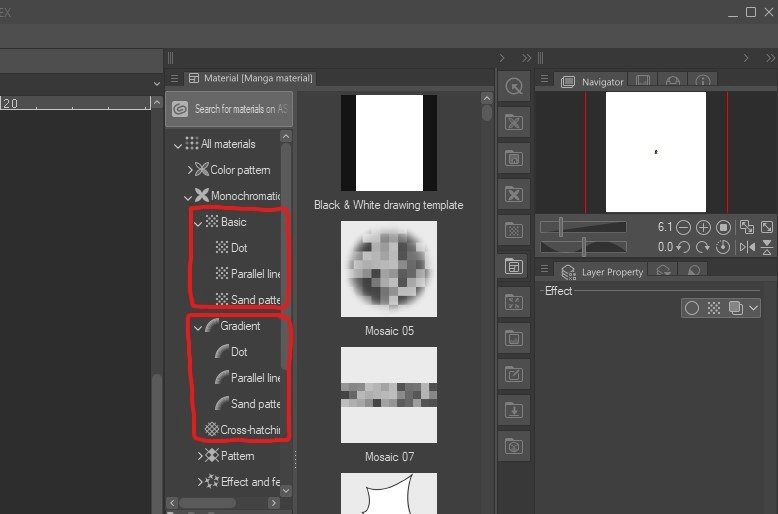
Task: Click the Navigator canvas preview
Action: (656, 152)
